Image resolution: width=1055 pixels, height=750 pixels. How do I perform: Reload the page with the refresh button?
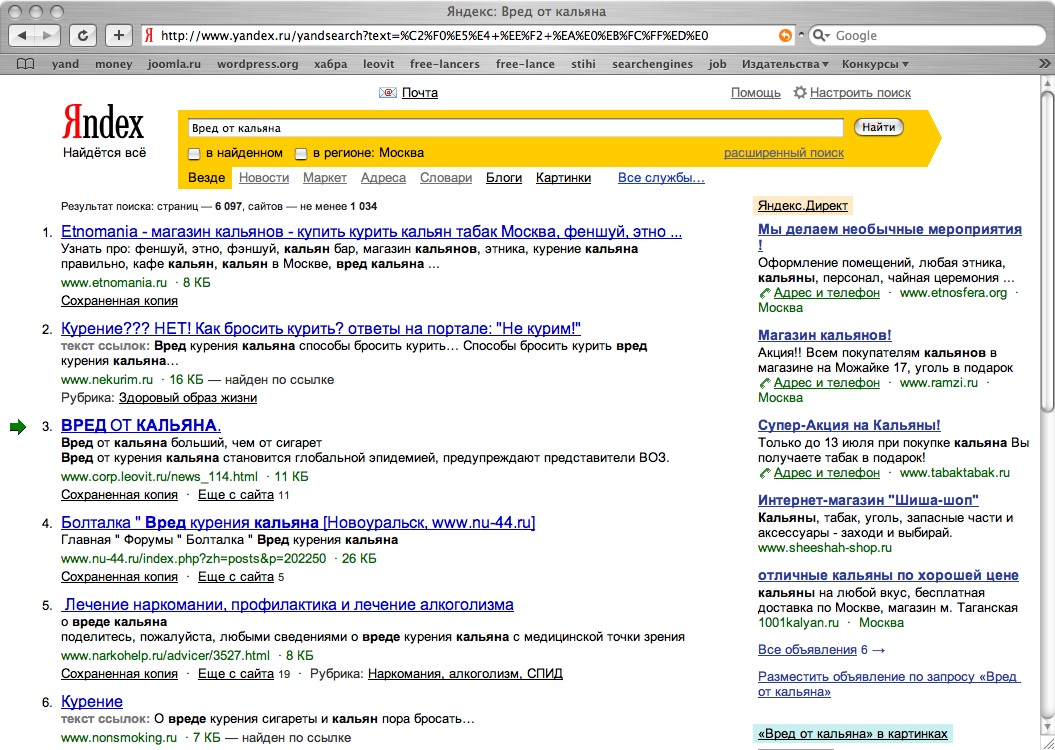(x=84, y=35)
